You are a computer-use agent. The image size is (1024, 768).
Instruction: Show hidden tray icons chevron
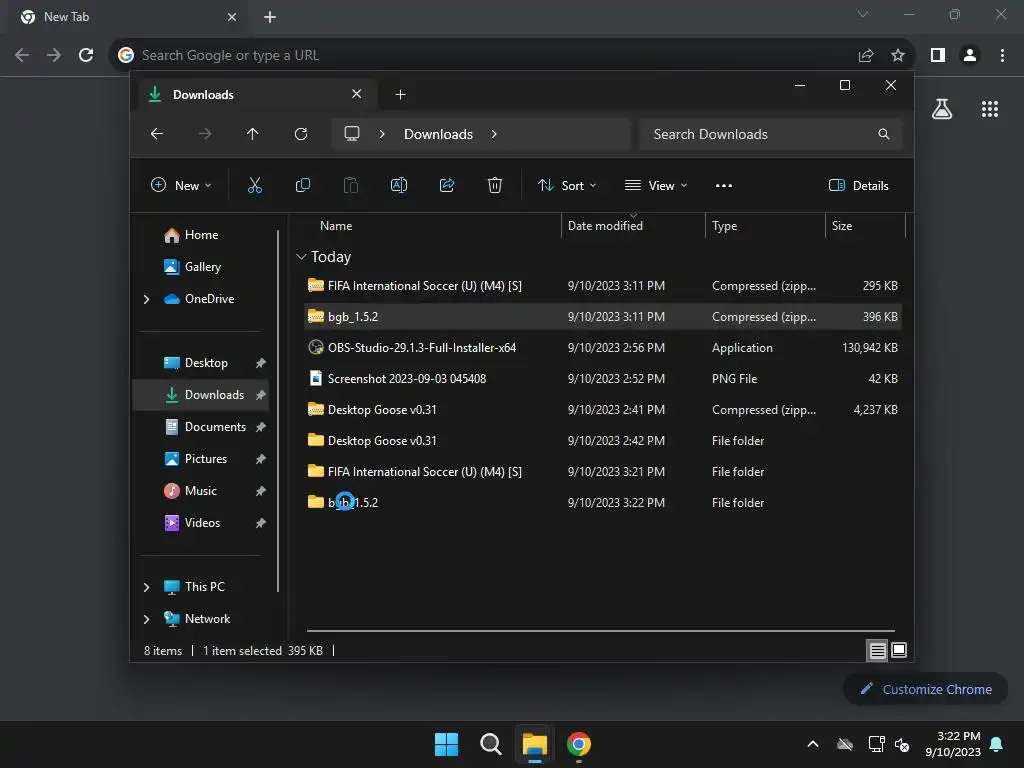click(x=813, y=744)
